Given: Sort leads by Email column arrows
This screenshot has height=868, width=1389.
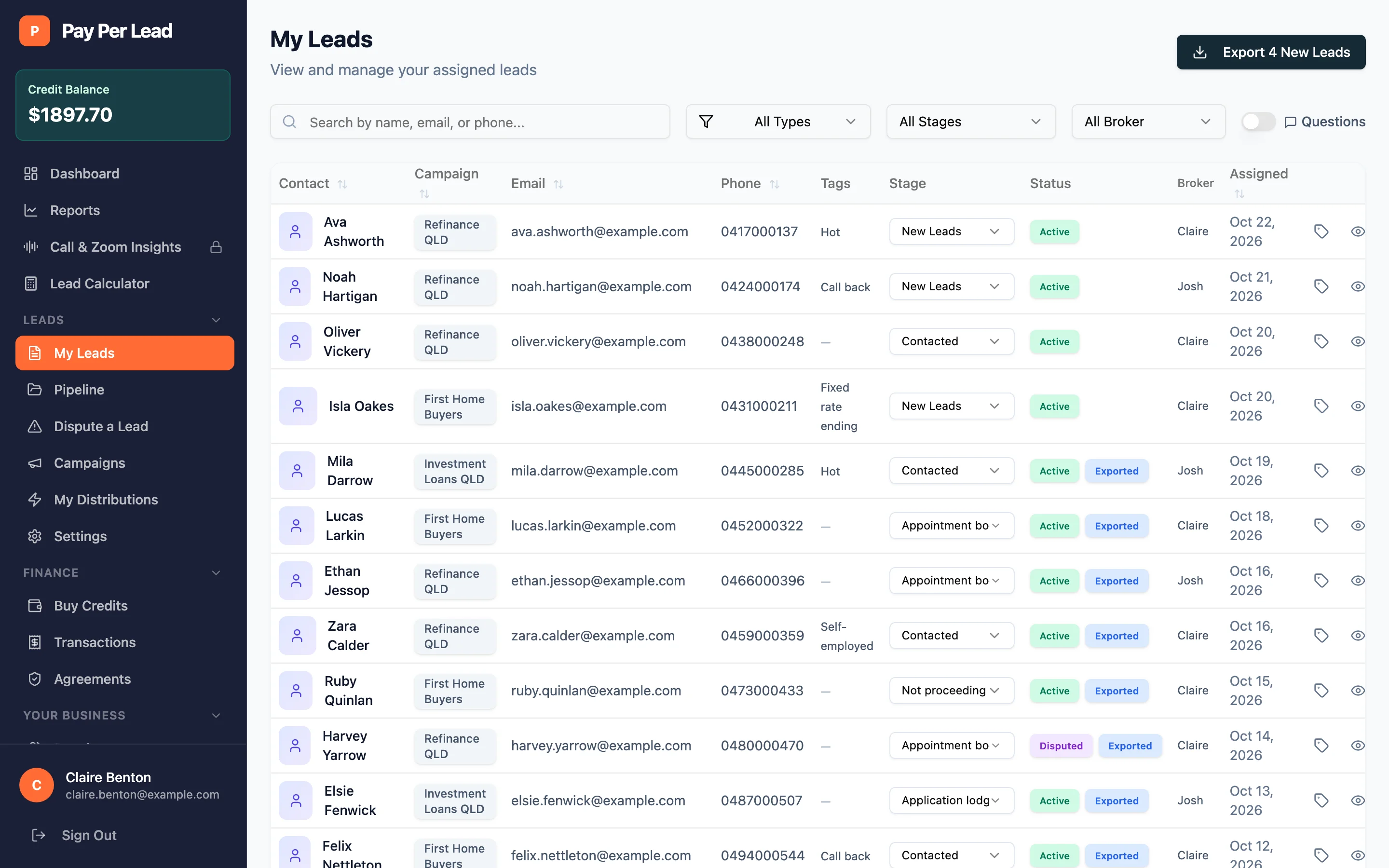Looking at the screenshot, I should pyautogui.click(x=558, y=184).
